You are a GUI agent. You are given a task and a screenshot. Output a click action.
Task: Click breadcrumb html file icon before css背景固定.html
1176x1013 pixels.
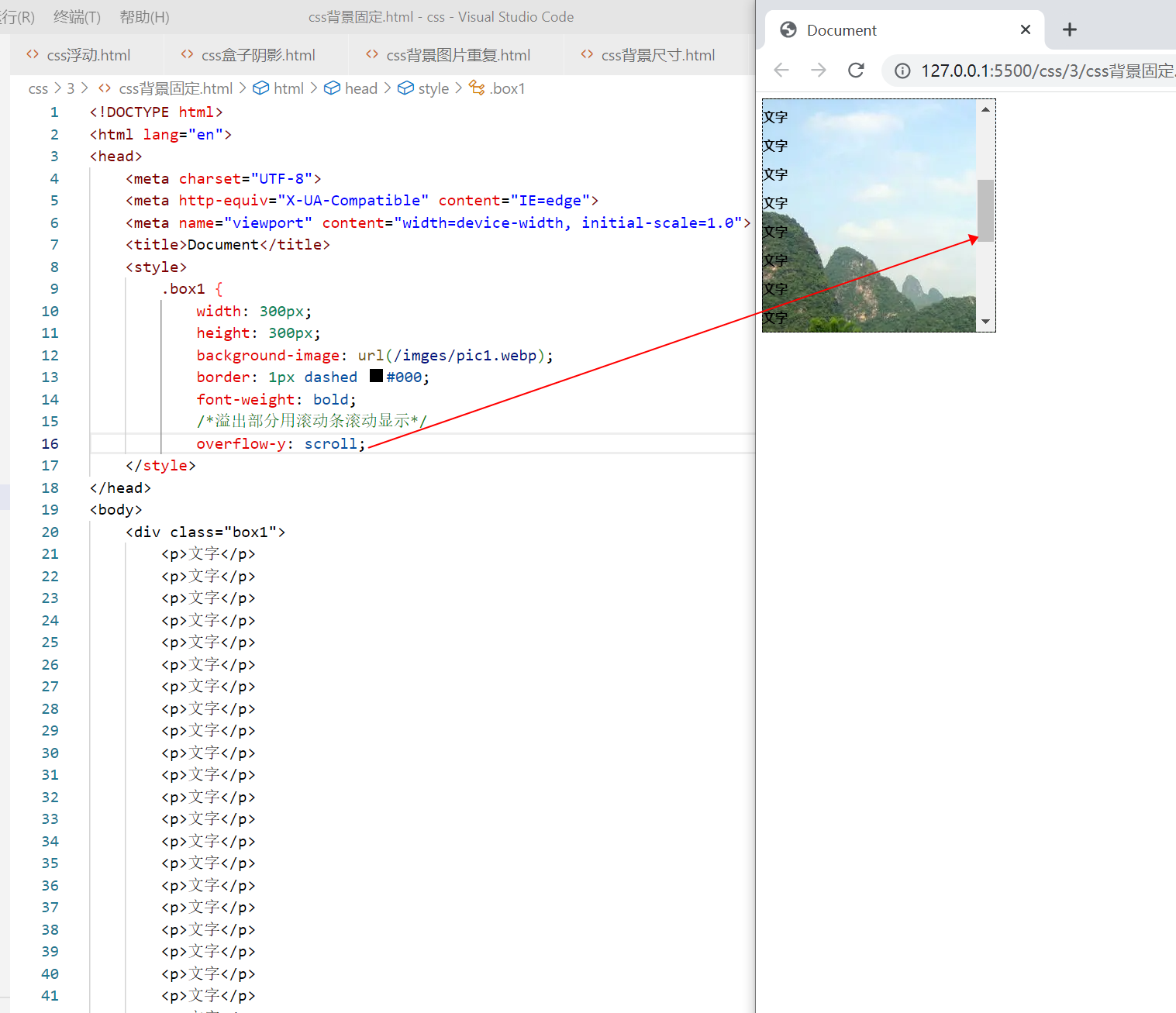[105, 88]
